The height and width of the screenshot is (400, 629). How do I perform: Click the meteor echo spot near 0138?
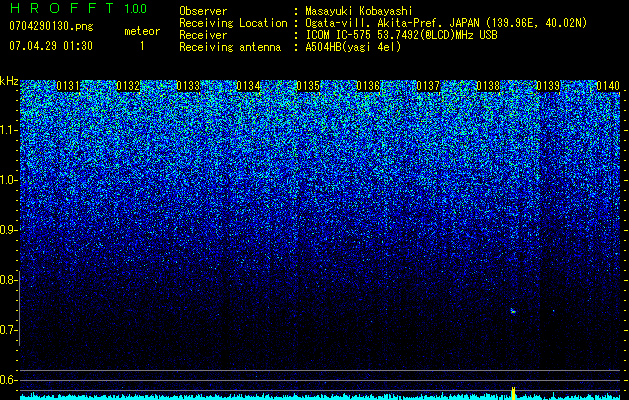pyautogui.click(x=513, y=311)
